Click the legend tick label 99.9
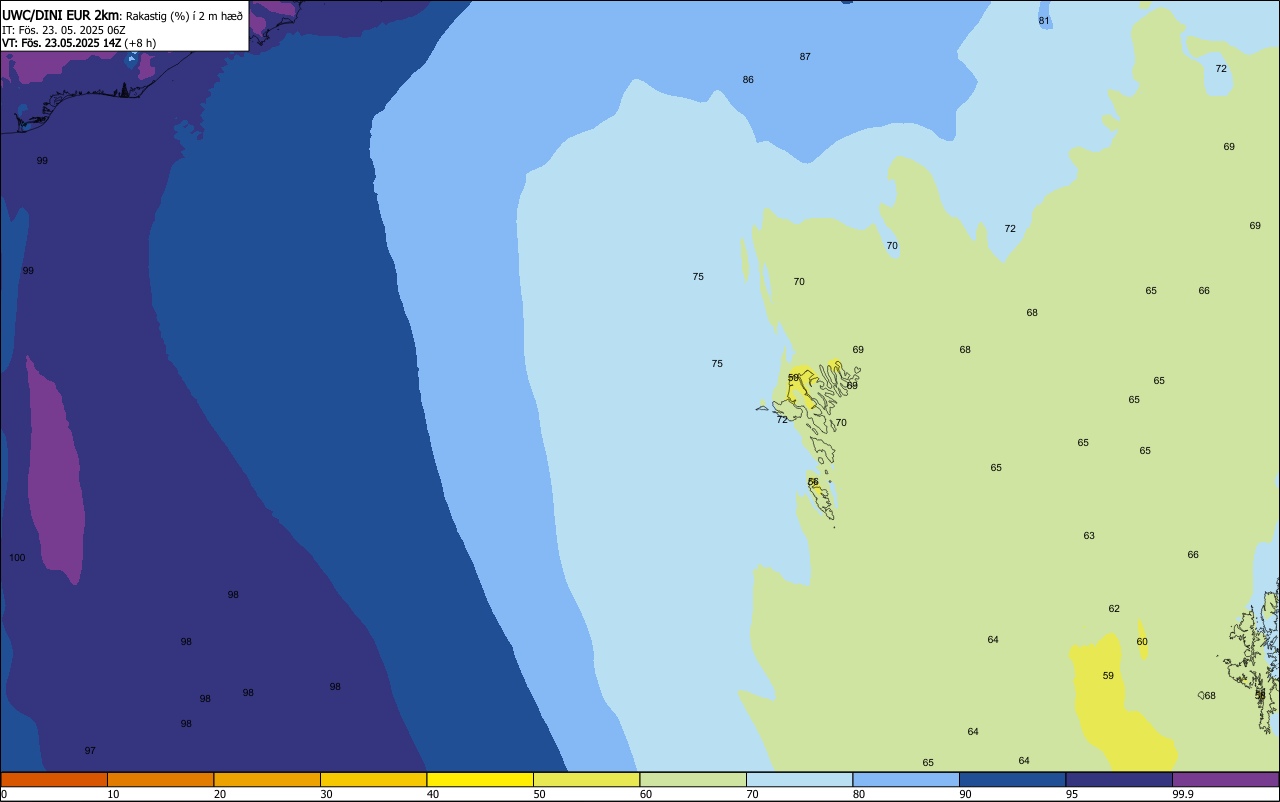The height and width of the screenshot is (802, 1280). coord(1183,794)
